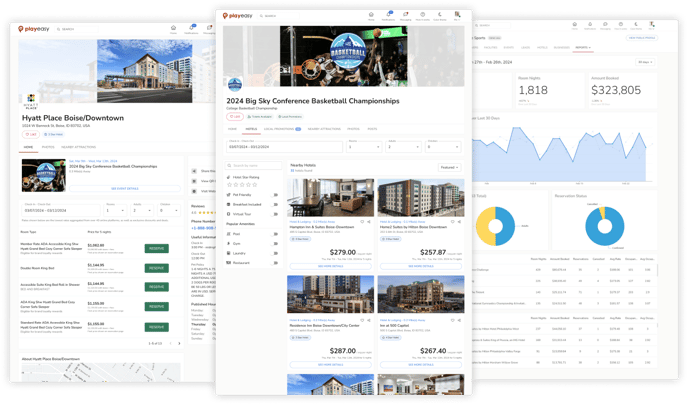Toggle Color Theme moon icon in center window
The width and height of the screenshot is (688, 405).
pyautogui.click(x=440, y=16)
